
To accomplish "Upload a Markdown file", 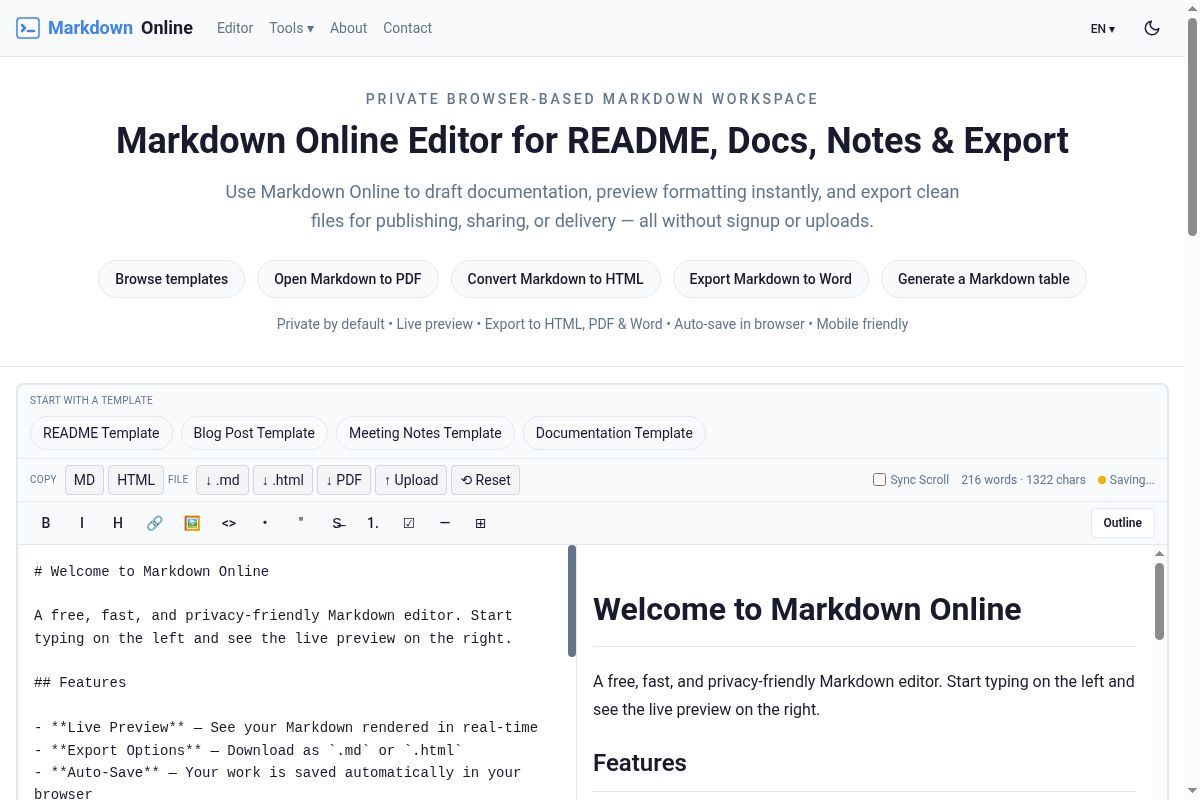I will click(x=411, y=480).
